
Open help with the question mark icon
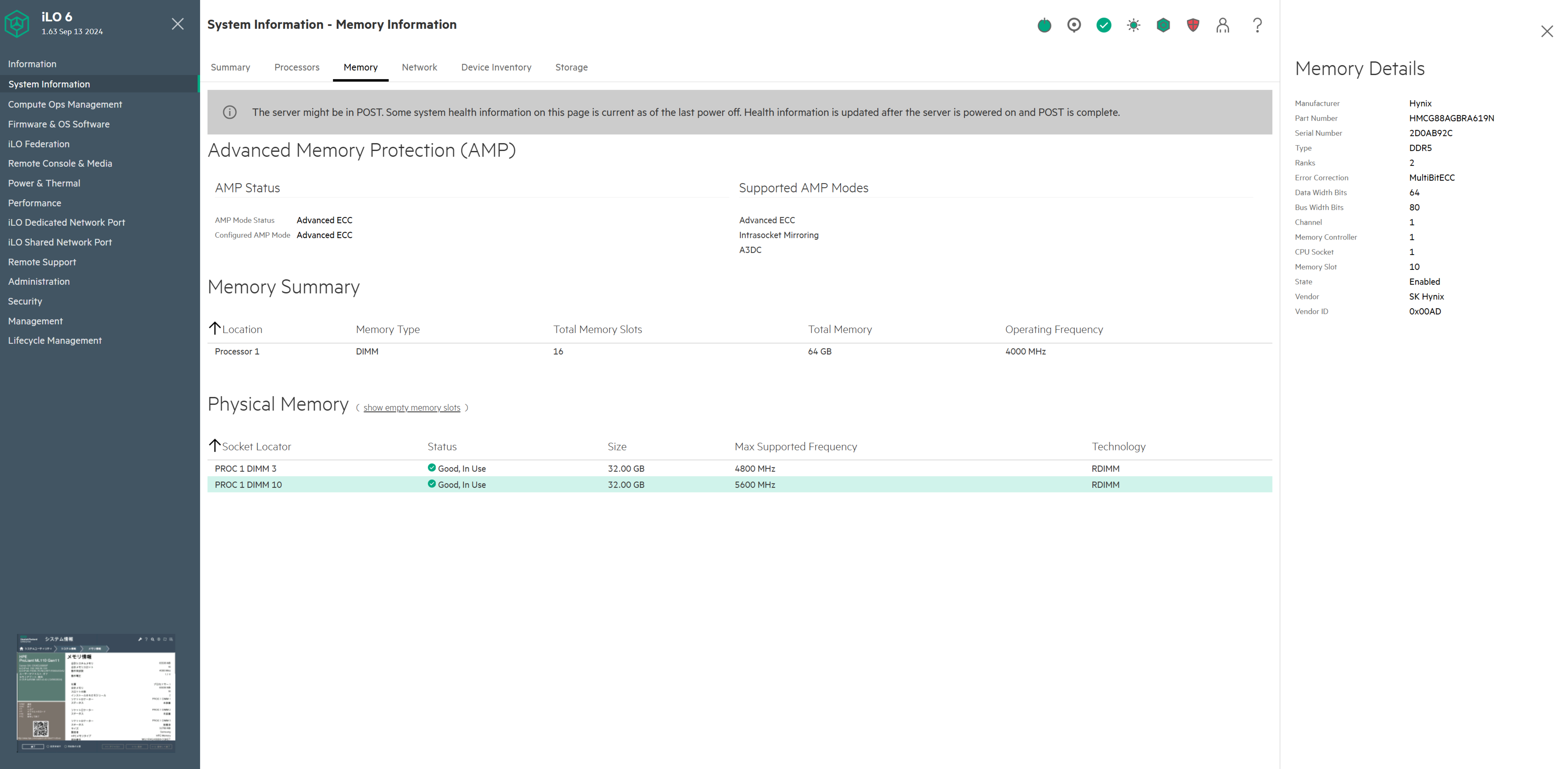1258,25
